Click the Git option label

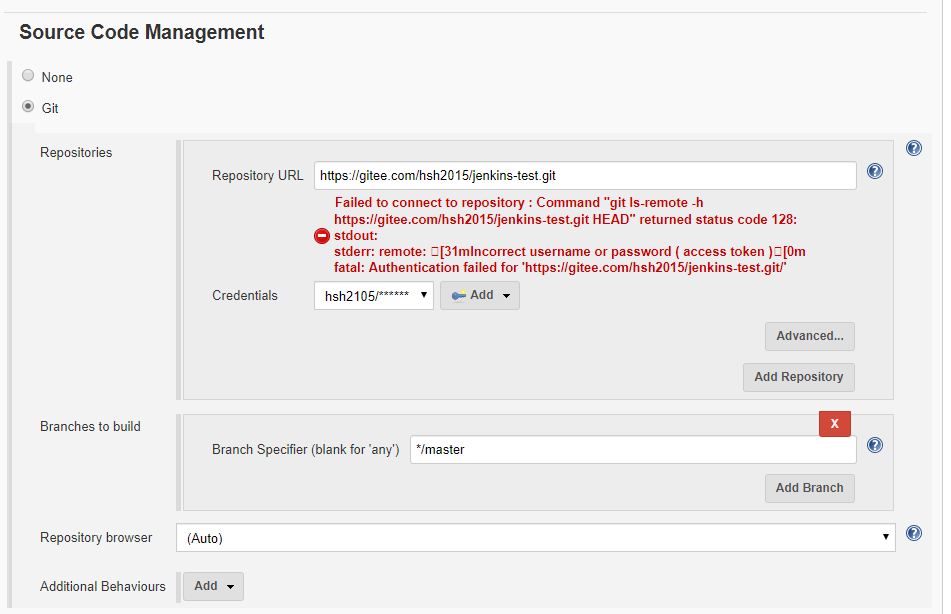[50, 108]
